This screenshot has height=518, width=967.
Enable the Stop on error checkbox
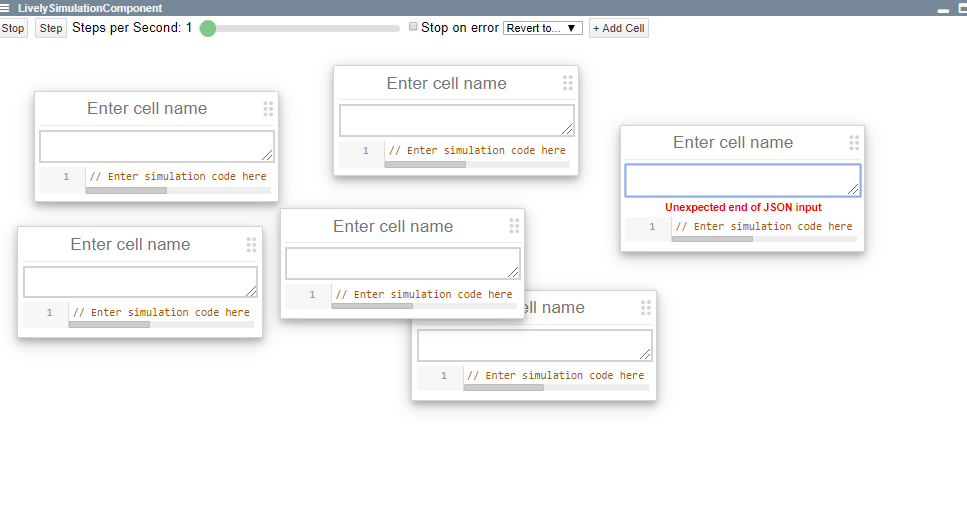[414, 27]
